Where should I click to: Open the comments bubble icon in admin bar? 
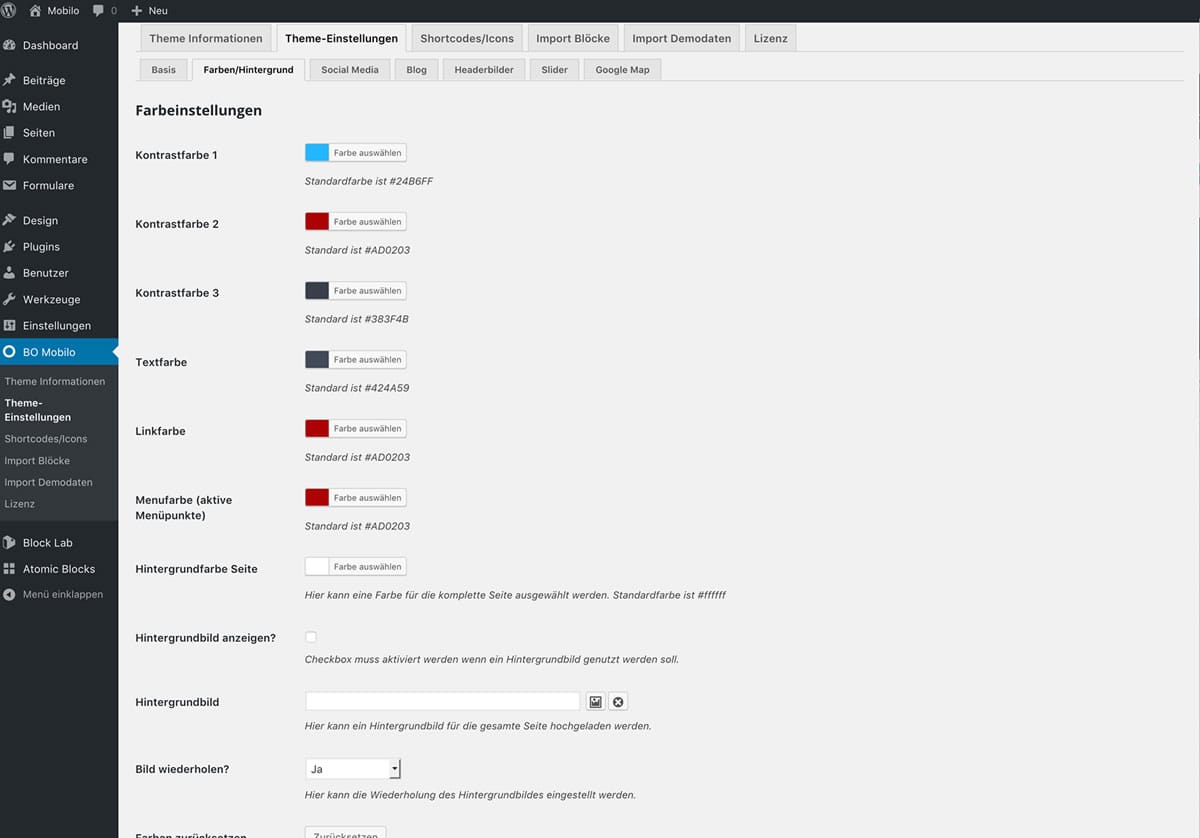(99, 10)
